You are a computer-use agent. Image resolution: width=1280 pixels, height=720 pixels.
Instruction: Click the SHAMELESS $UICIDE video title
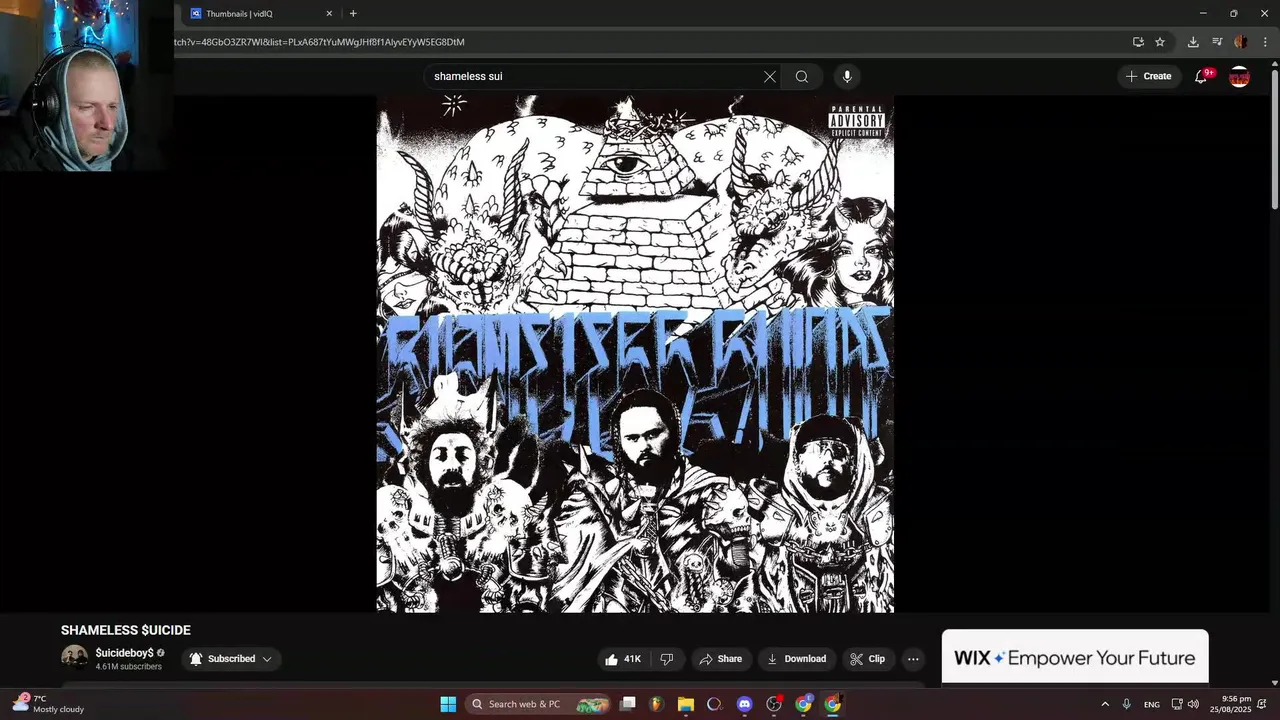click(126, 630)
